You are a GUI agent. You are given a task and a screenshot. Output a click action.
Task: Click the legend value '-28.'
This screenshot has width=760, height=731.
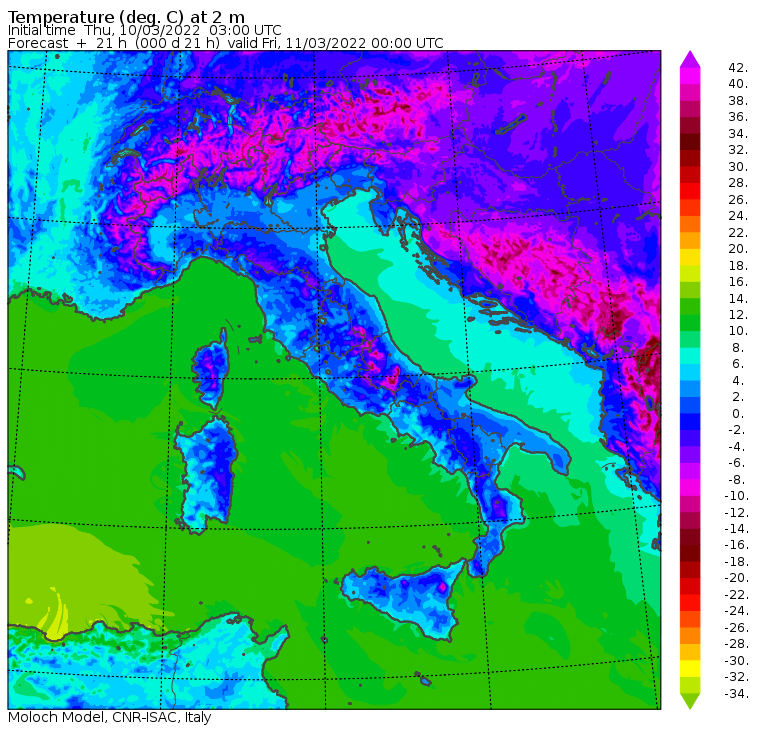click(737, 644)
